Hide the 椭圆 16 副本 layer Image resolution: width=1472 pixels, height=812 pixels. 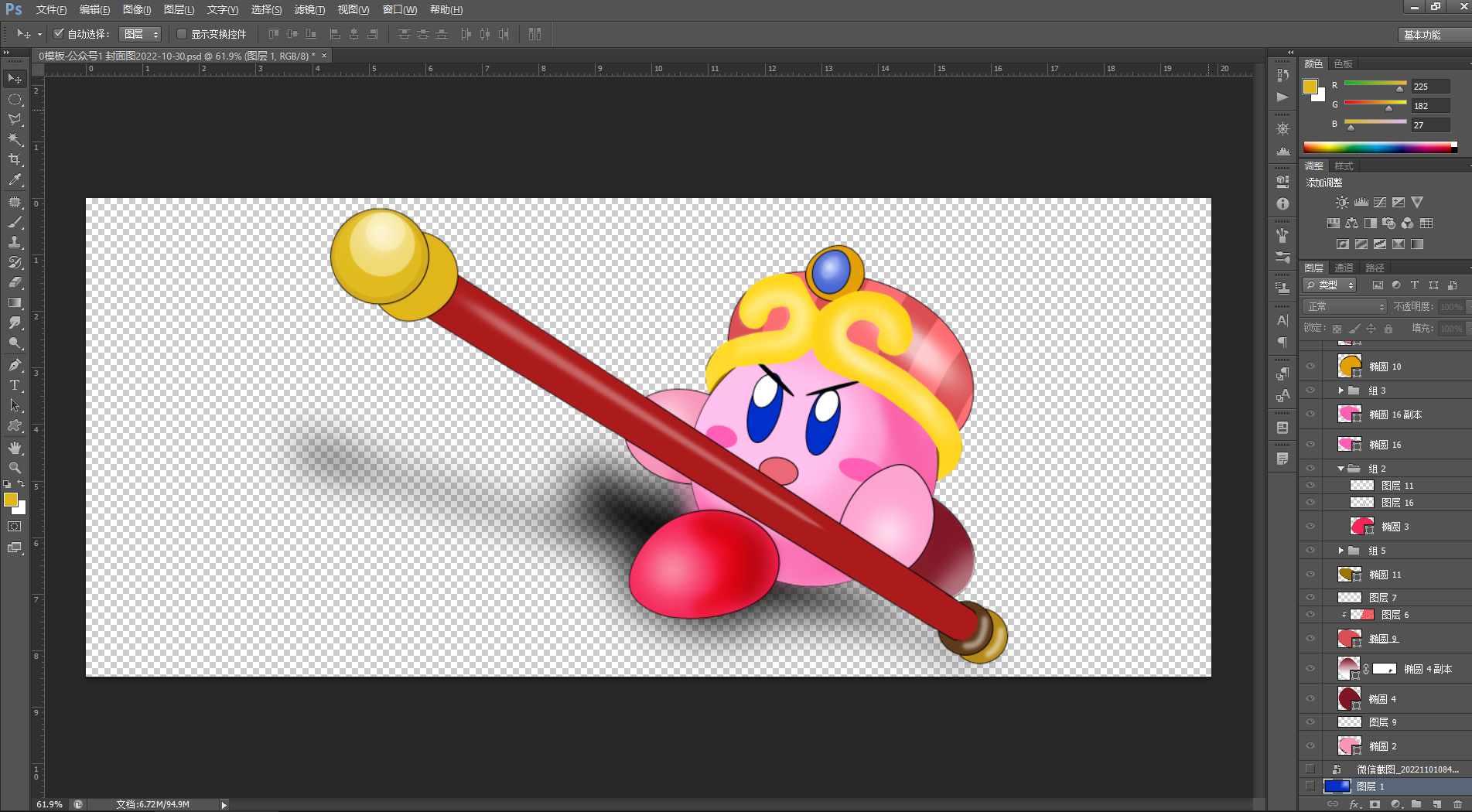(x=1310, y=415)
